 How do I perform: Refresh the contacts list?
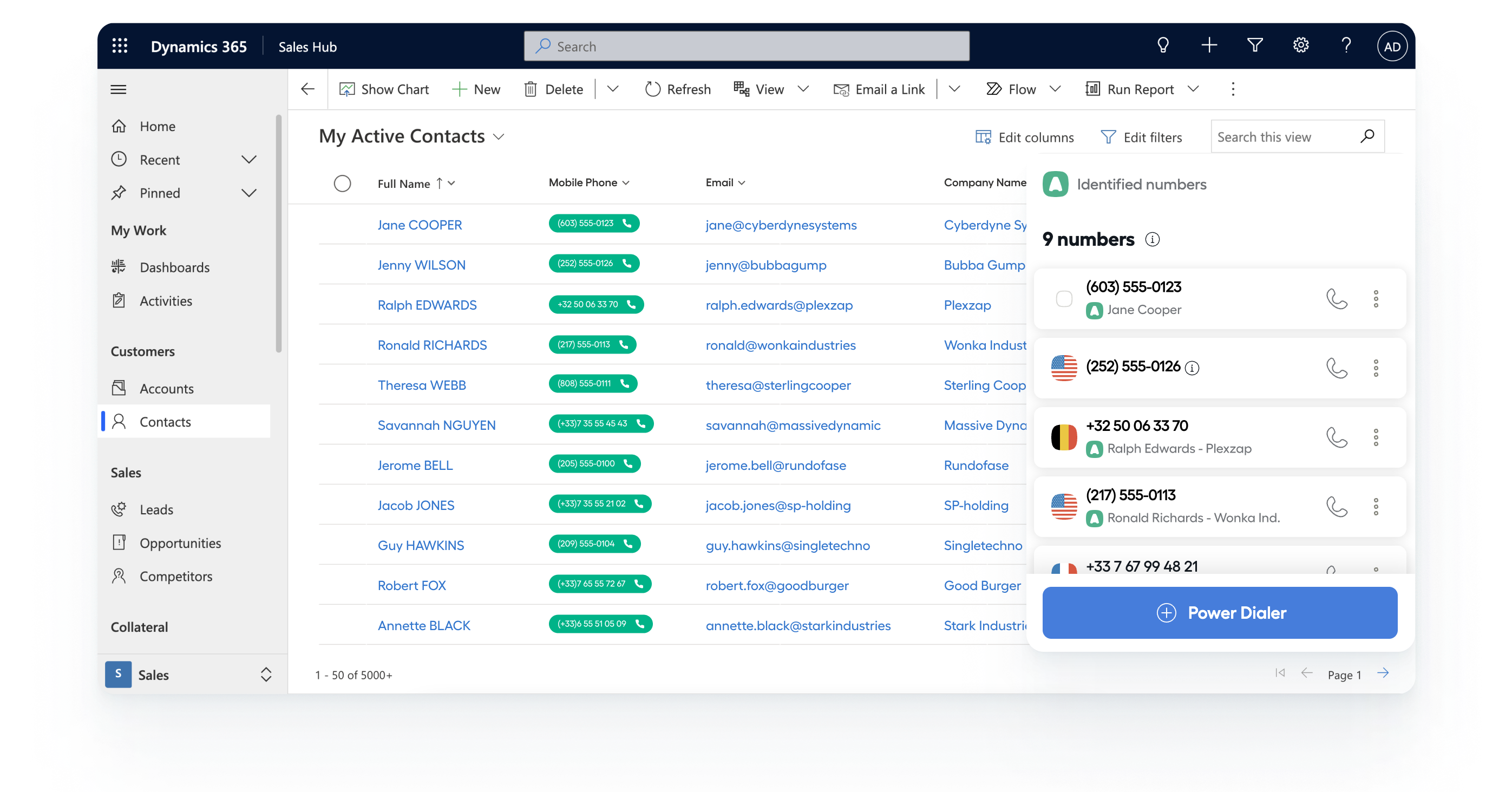click(677, 89)
